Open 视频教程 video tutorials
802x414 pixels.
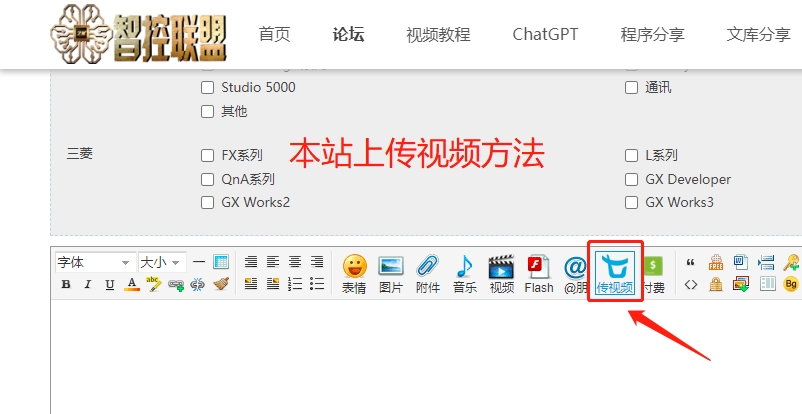pyautogui.click(x=438, y=35)
